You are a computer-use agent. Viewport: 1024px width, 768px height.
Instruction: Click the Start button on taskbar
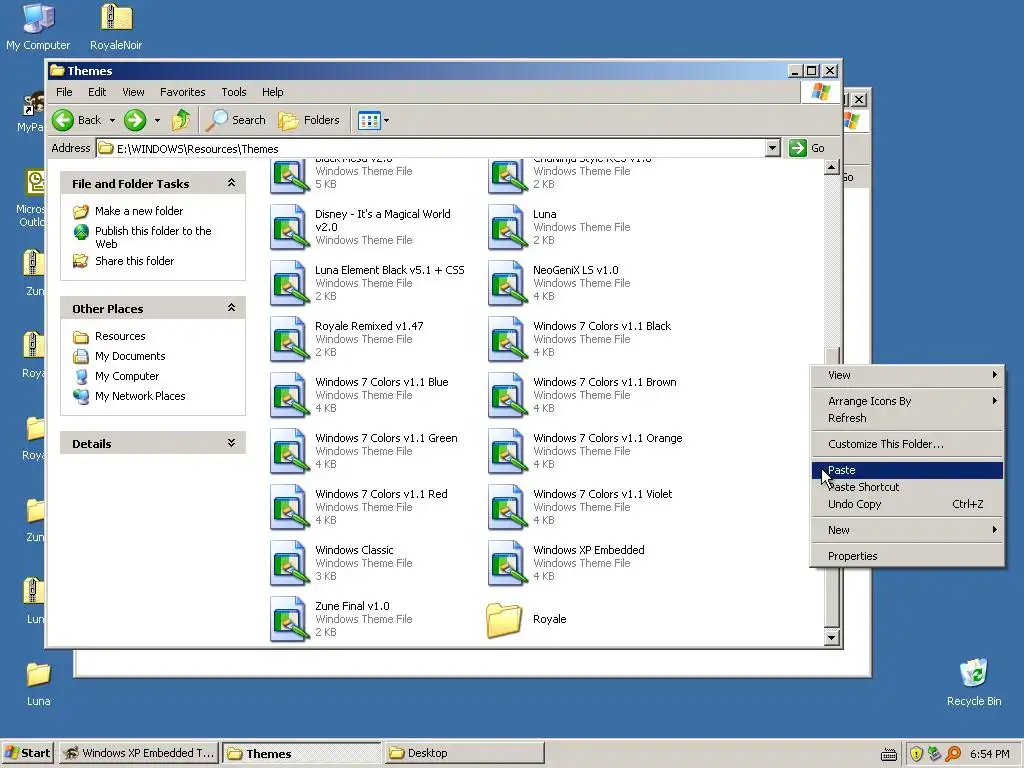[x=27, y=753]
